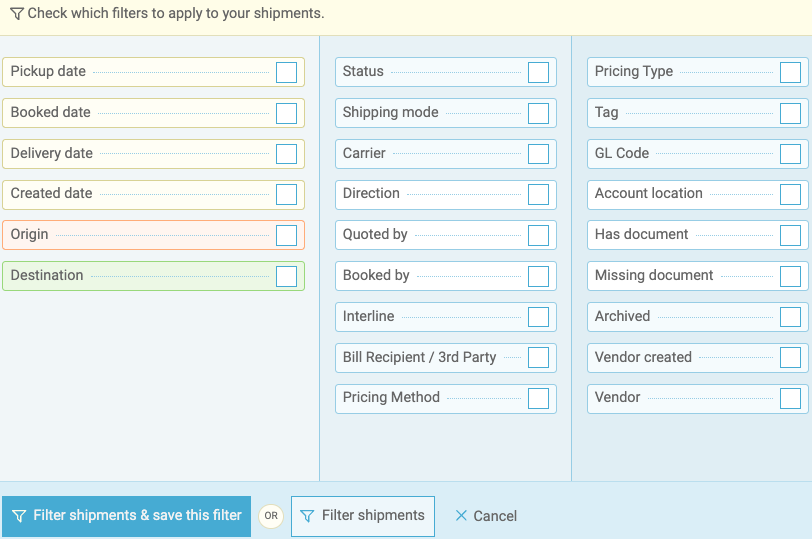Screen dimensions: 812x539
Task: Enable the Destination filter checkbox
Action: pos(286,276)
